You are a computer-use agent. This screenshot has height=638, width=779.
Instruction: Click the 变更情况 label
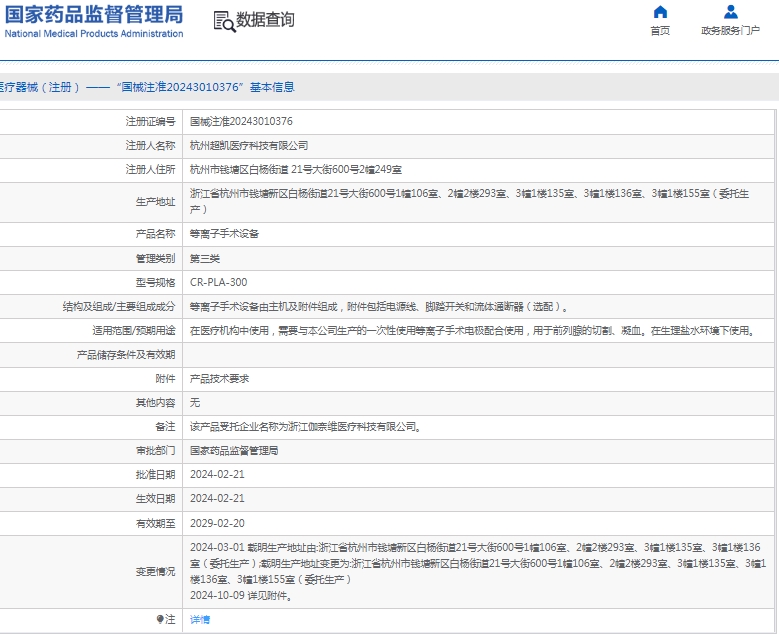tap(156, 572)
